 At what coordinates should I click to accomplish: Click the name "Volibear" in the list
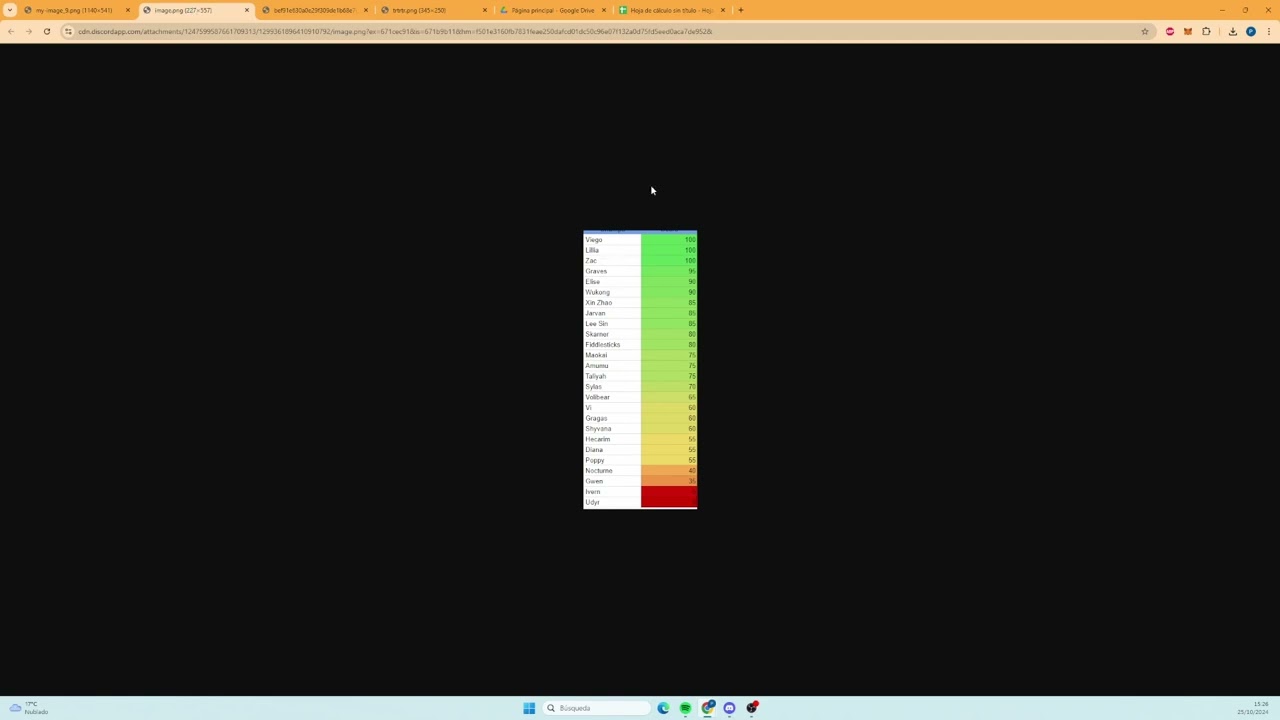click(x=598, y=397)
